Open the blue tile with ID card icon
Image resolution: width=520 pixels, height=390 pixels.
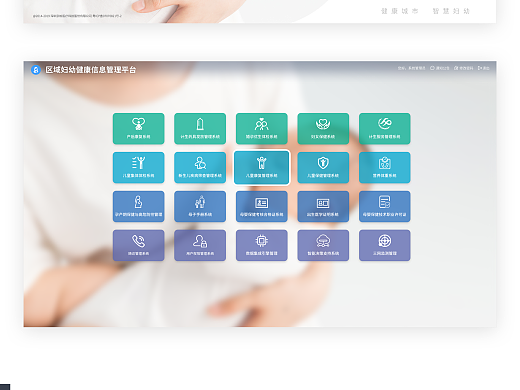click(x=262, y=206)
